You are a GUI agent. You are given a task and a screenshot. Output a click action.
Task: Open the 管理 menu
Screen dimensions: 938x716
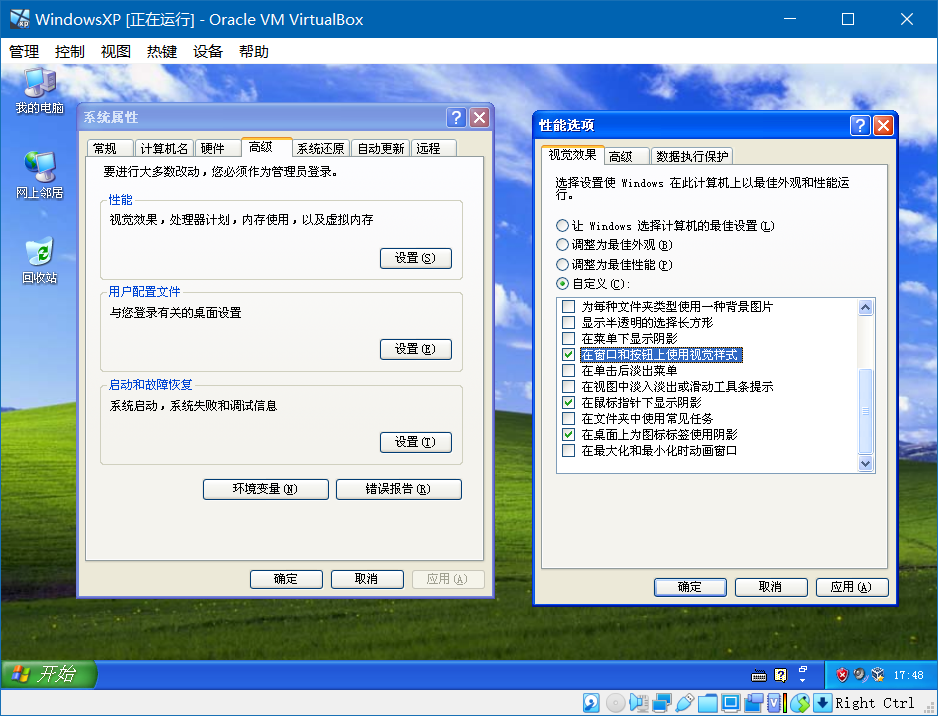coord(24,52)
